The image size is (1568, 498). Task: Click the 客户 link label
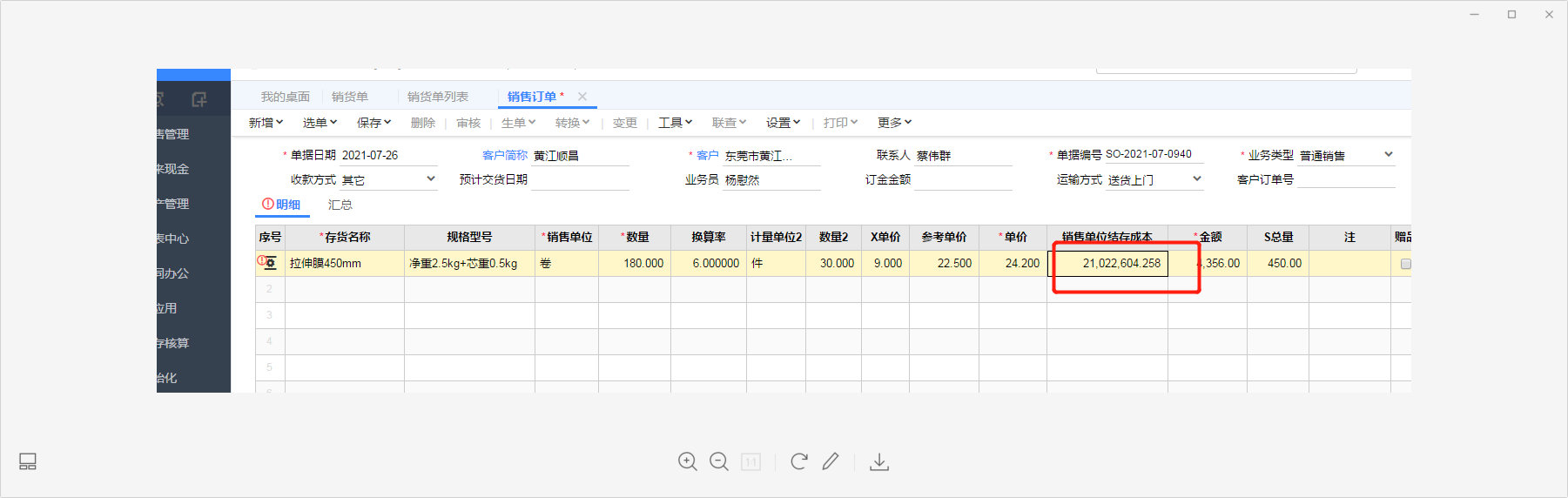tap(708, 155)
